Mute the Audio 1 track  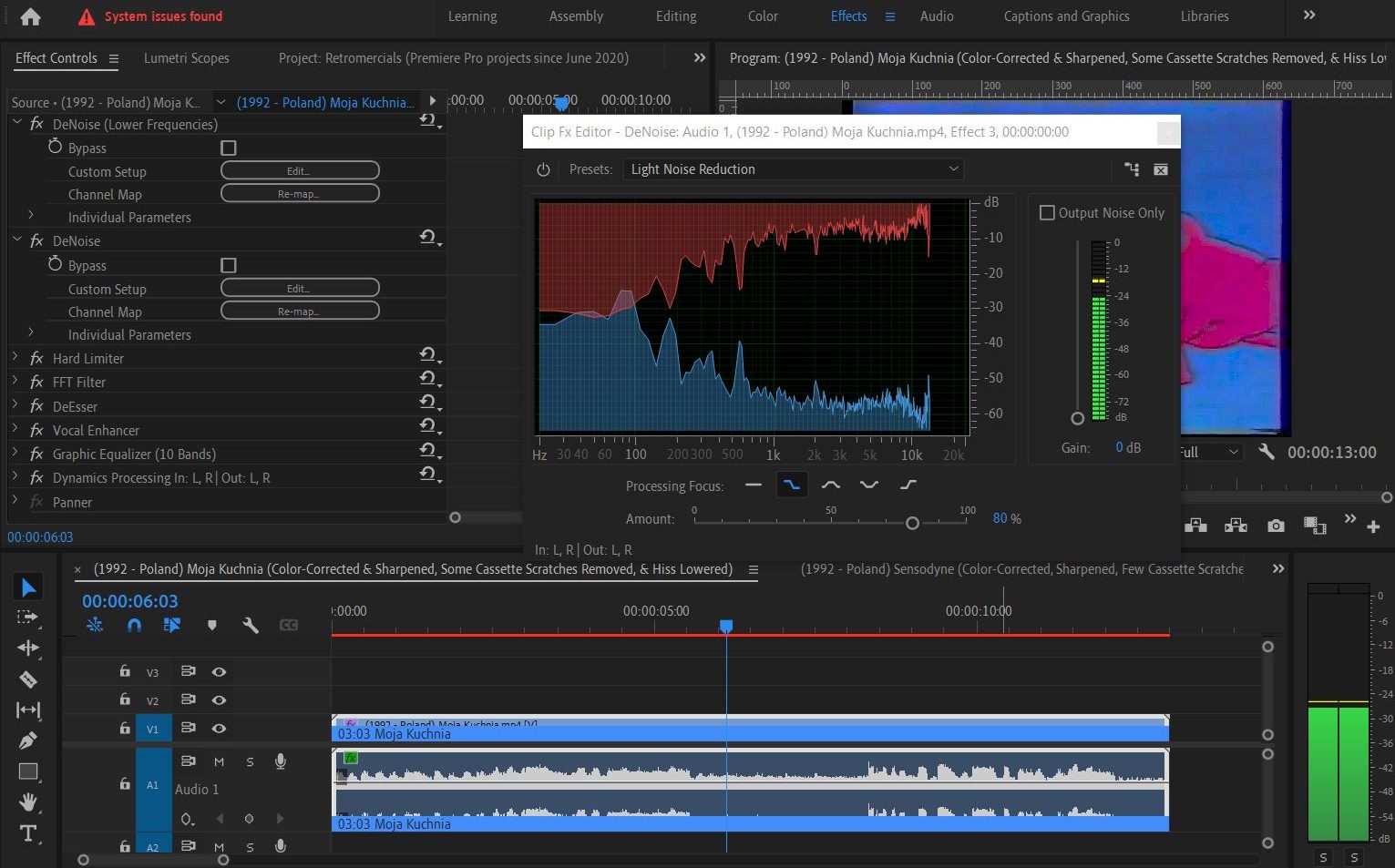[x=219, y=761]
